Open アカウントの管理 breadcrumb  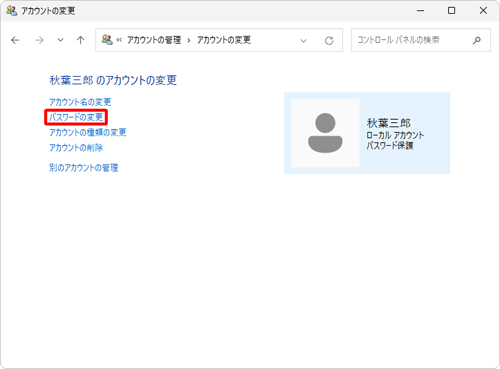click(x=154, y=40)
